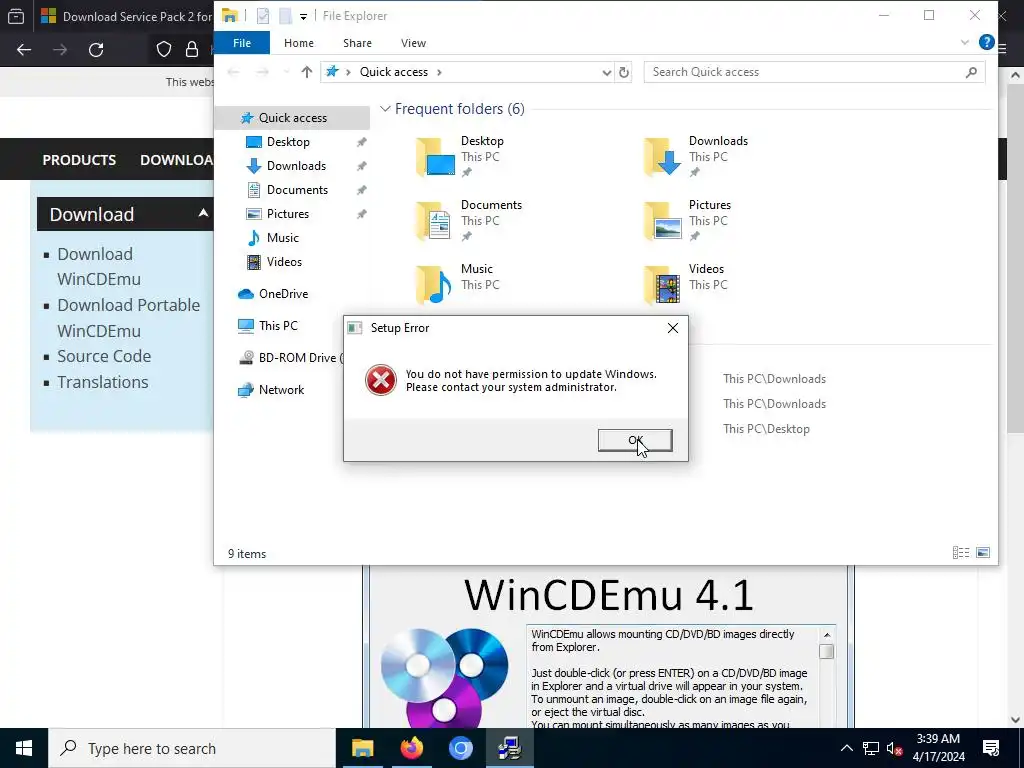The image size is (1024, 768).
Task: Collapse the Download sidebar section
Action: [203, 213]
